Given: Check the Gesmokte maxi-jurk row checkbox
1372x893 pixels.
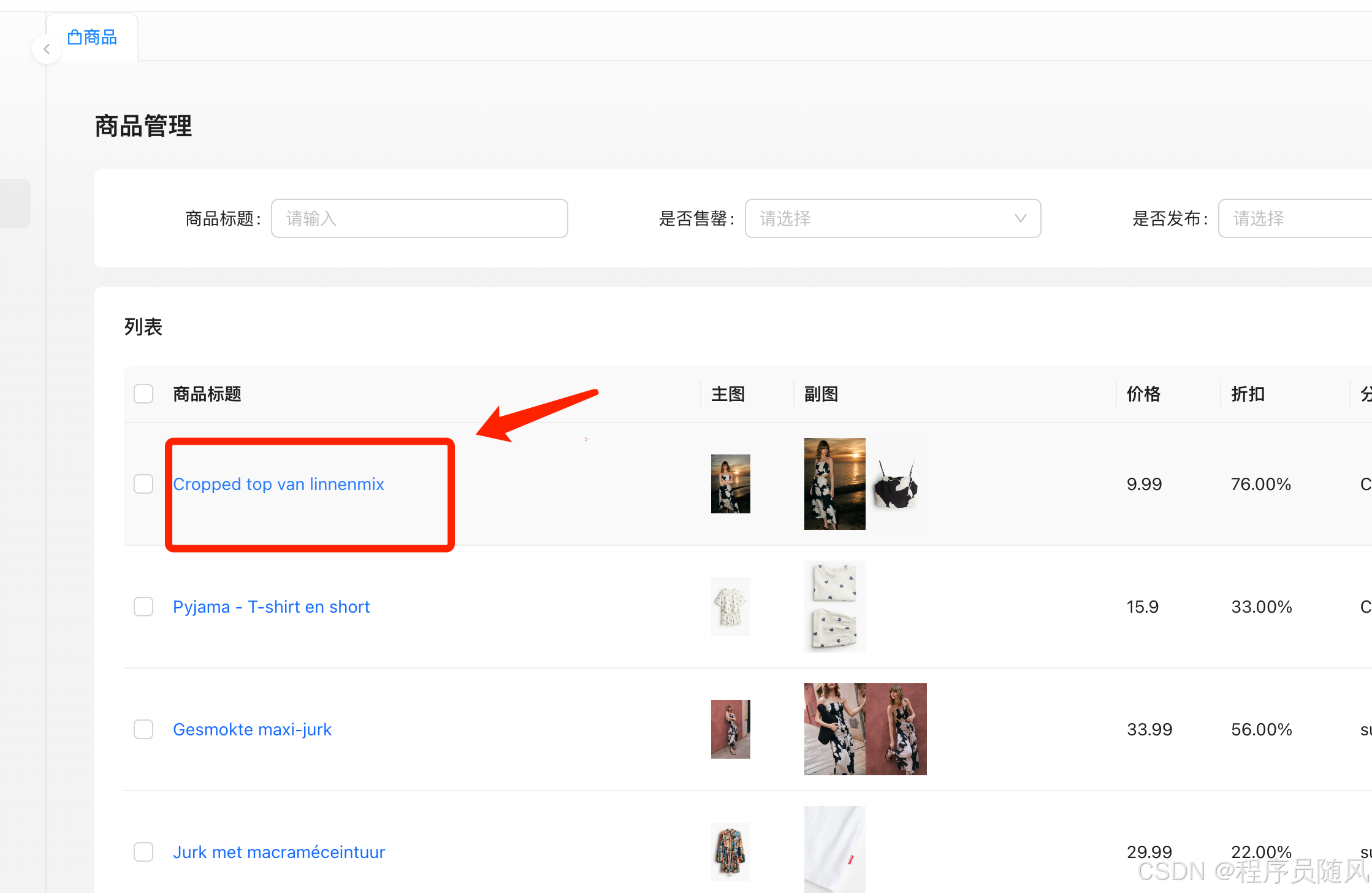Looking at the screenshot, I should 143,729.
